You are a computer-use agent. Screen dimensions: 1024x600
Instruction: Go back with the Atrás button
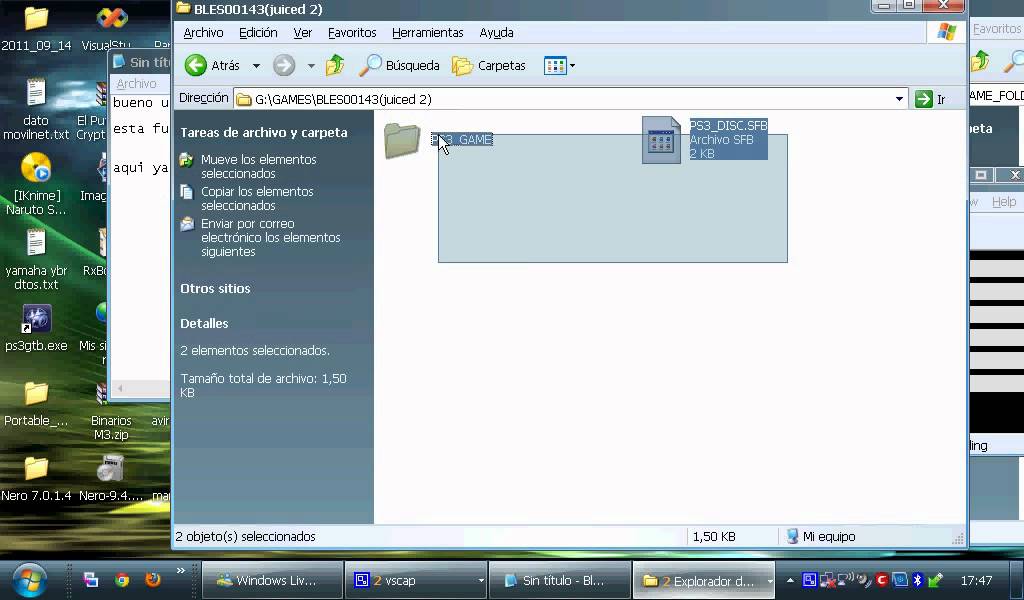pyautogui.click(x=212, y=65)
